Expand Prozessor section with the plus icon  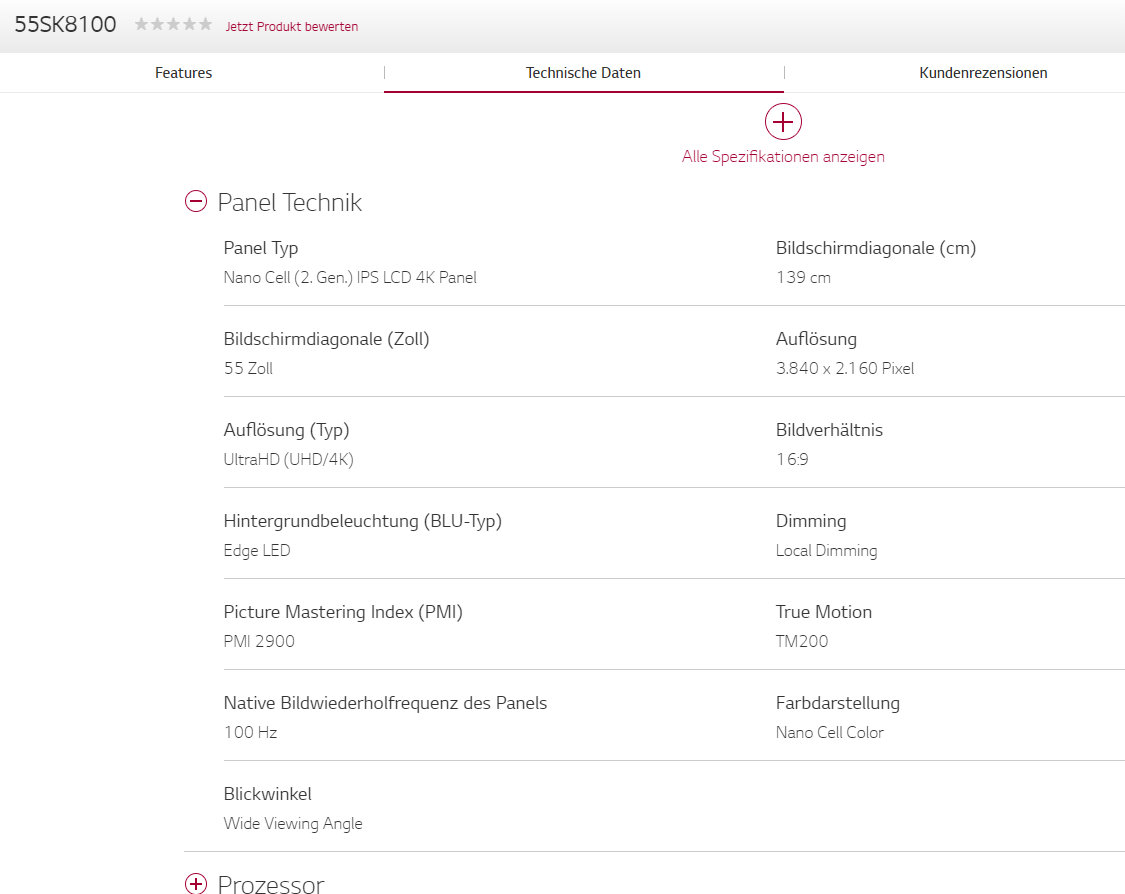pyautogui.click(x=195, y=883)
